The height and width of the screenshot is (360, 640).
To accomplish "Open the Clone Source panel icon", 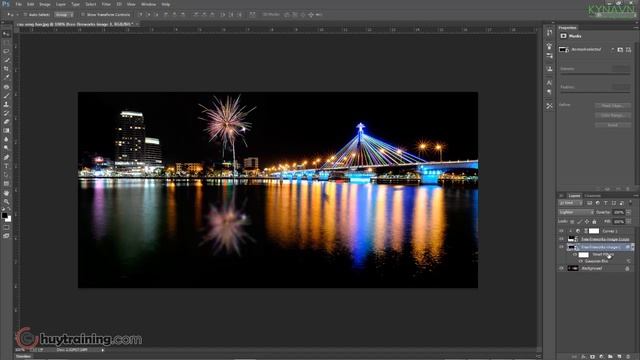I will coord(549,69).
